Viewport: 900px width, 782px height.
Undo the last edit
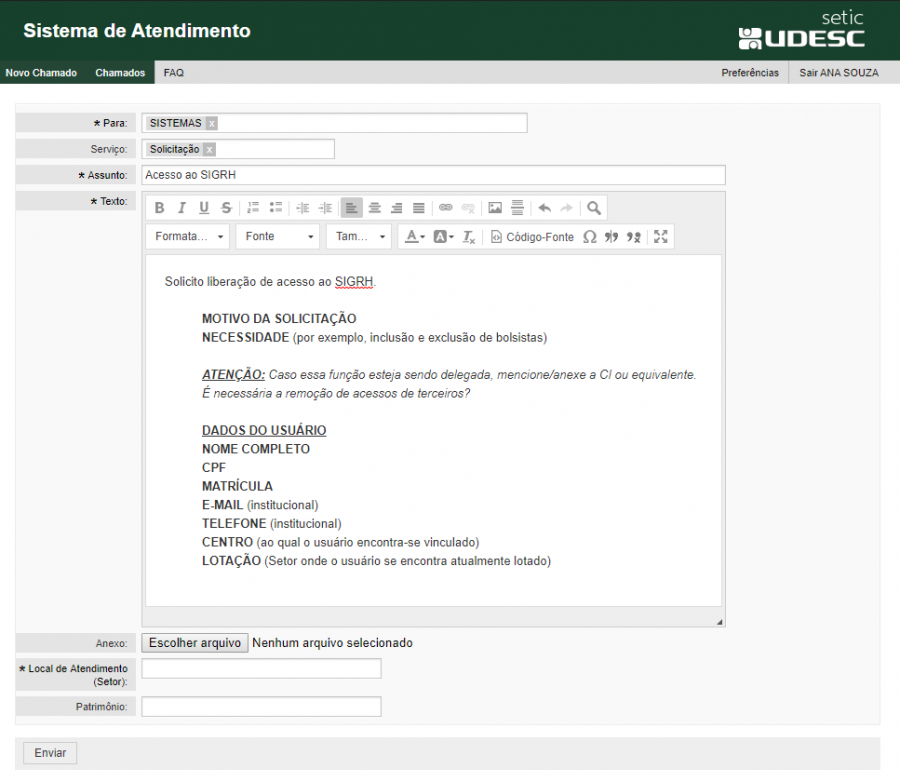click(x=544, y=208)
